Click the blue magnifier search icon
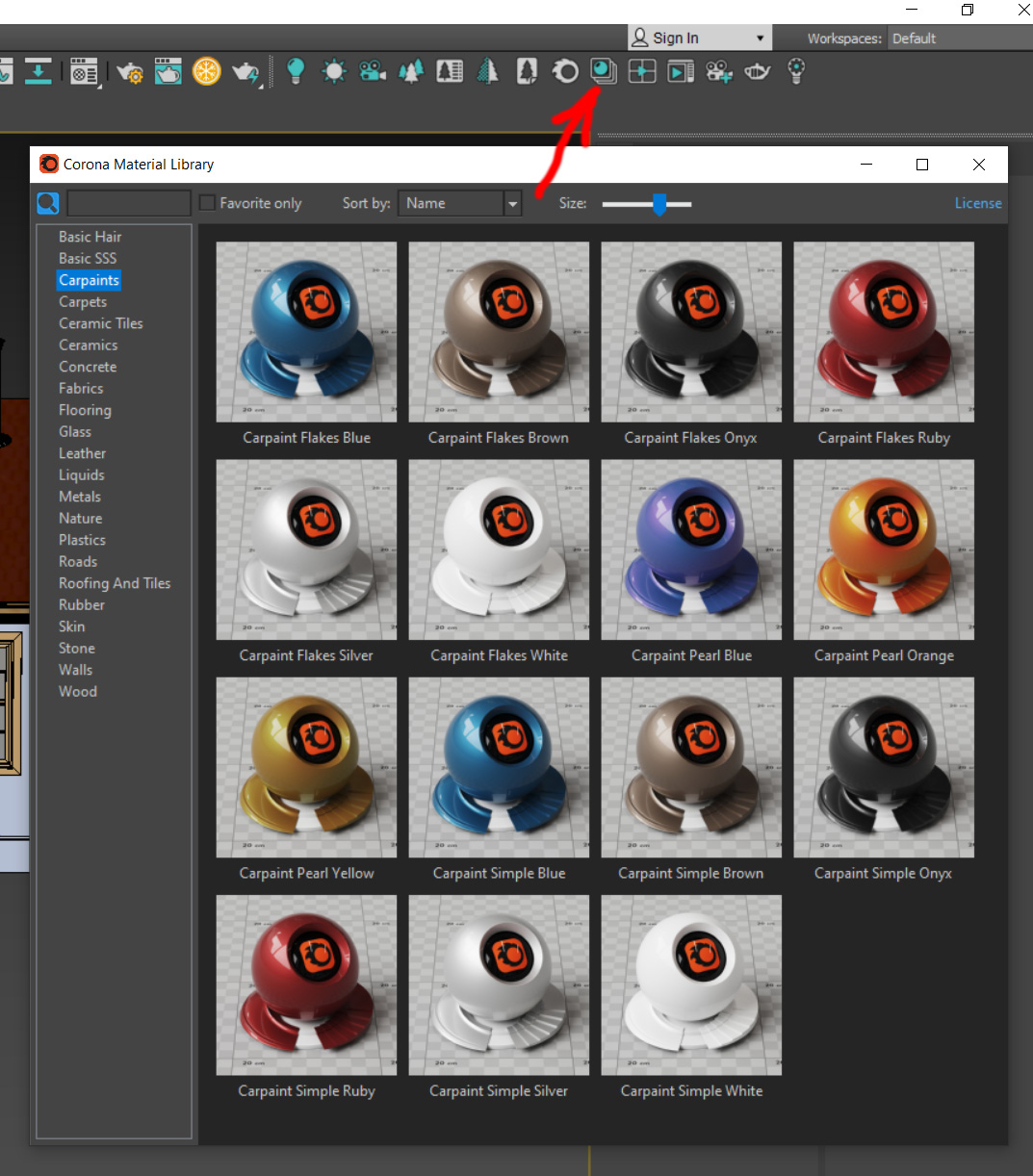This screenshot has width=1033, height=1176. 48,203
